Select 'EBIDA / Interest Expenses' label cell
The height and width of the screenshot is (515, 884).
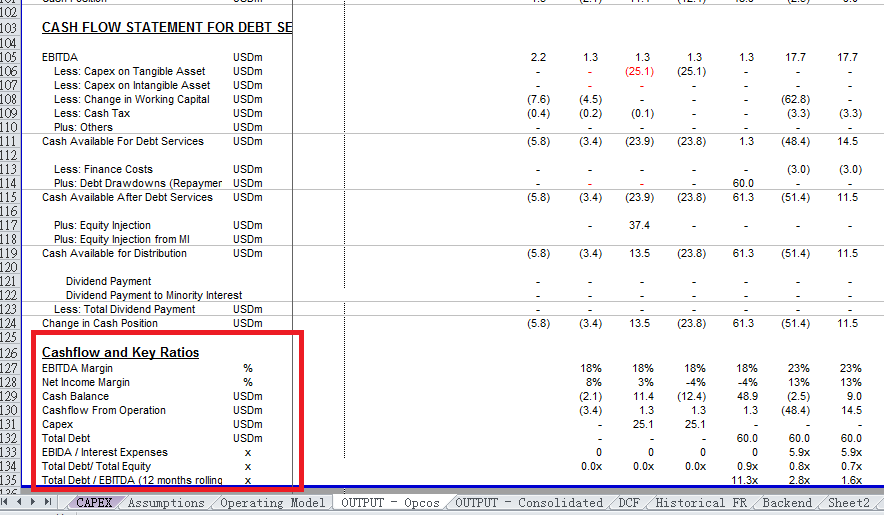coord(105,452)
